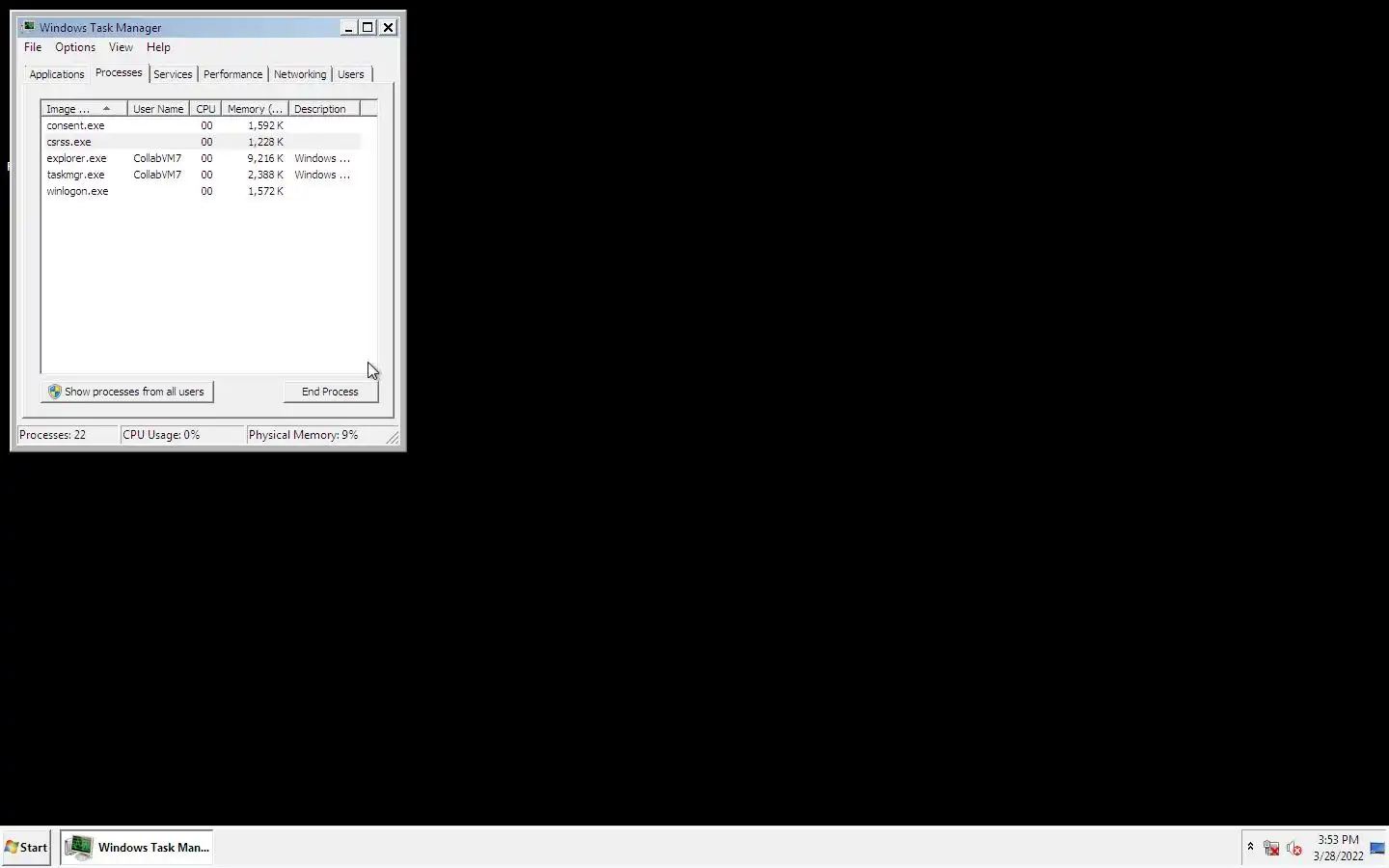Click the shield icon on Show processes button
The height and width of the screenshot is (868, 1389).
coord(55,392)
